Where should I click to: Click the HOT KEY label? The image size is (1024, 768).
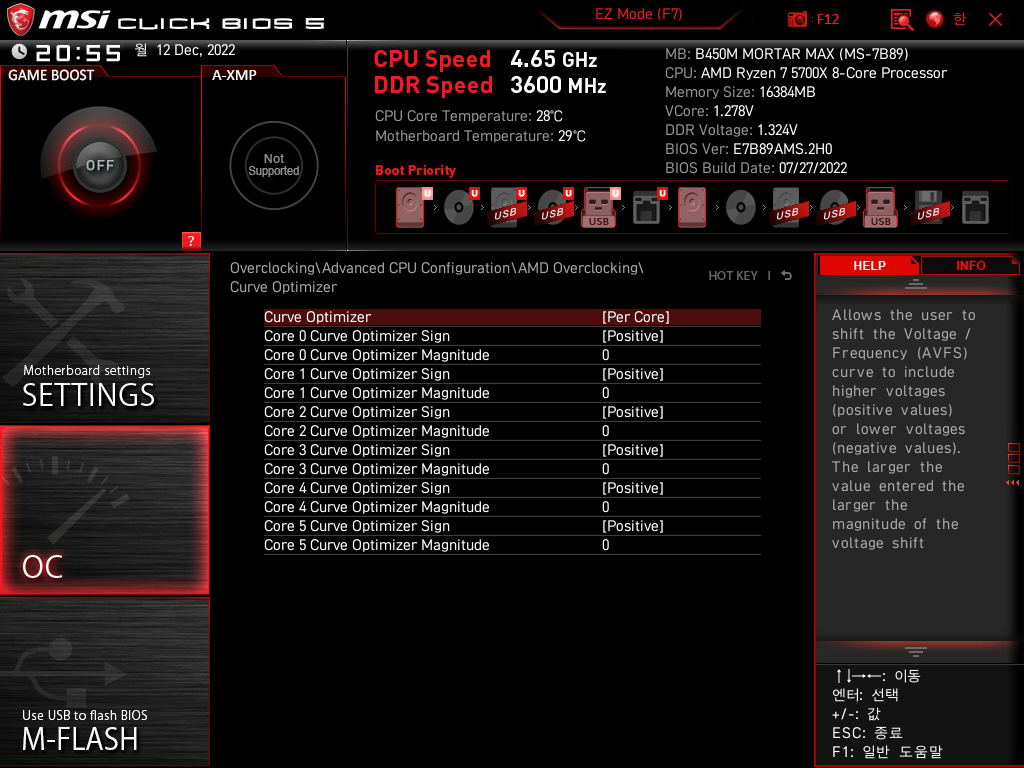click(x=733, y=276)
